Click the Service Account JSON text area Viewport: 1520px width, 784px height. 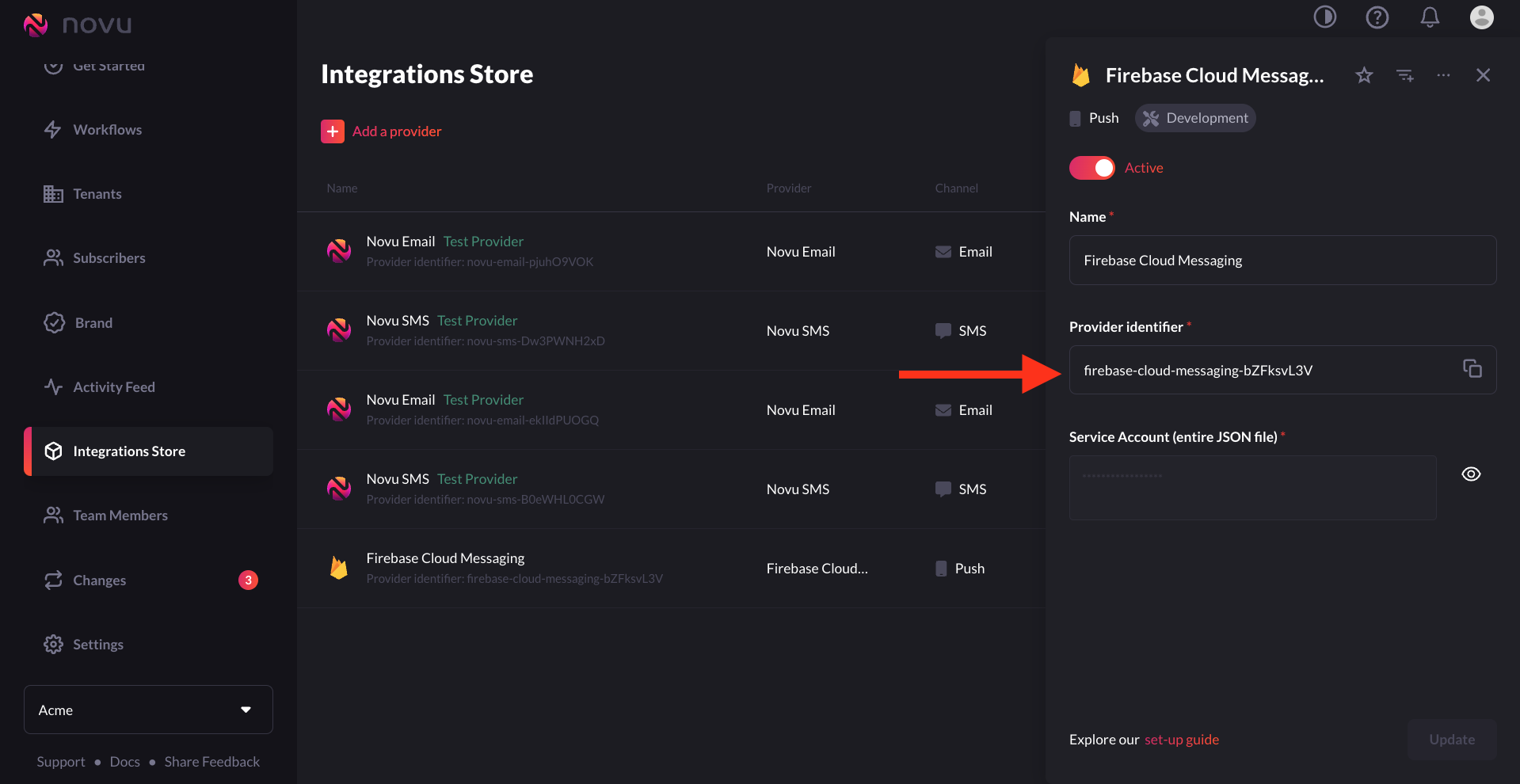point(1252,488)
